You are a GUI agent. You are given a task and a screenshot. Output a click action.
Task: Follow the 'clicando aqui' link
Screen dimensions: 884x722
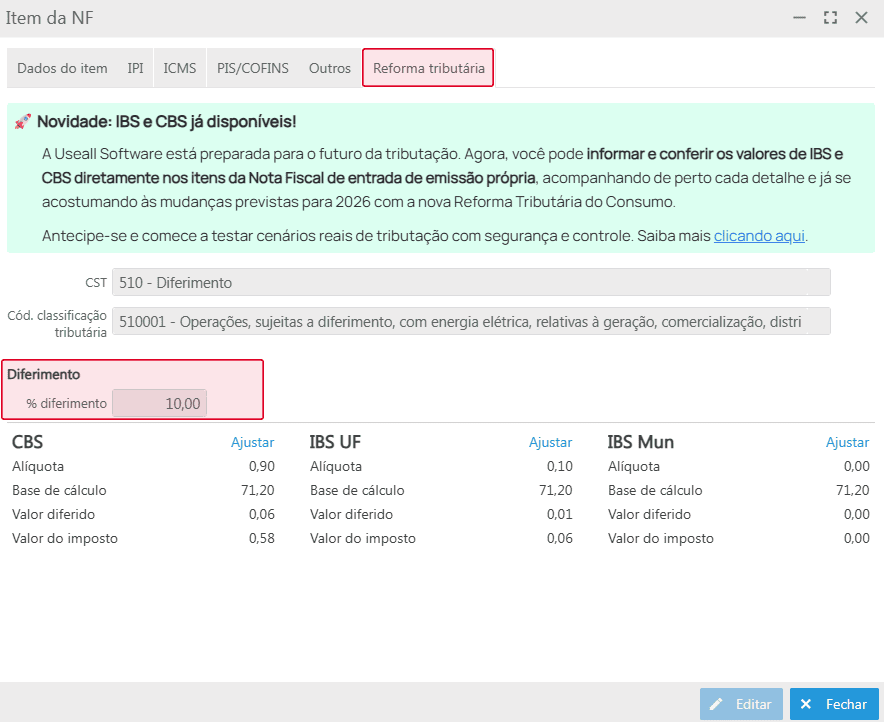[759, 236]
